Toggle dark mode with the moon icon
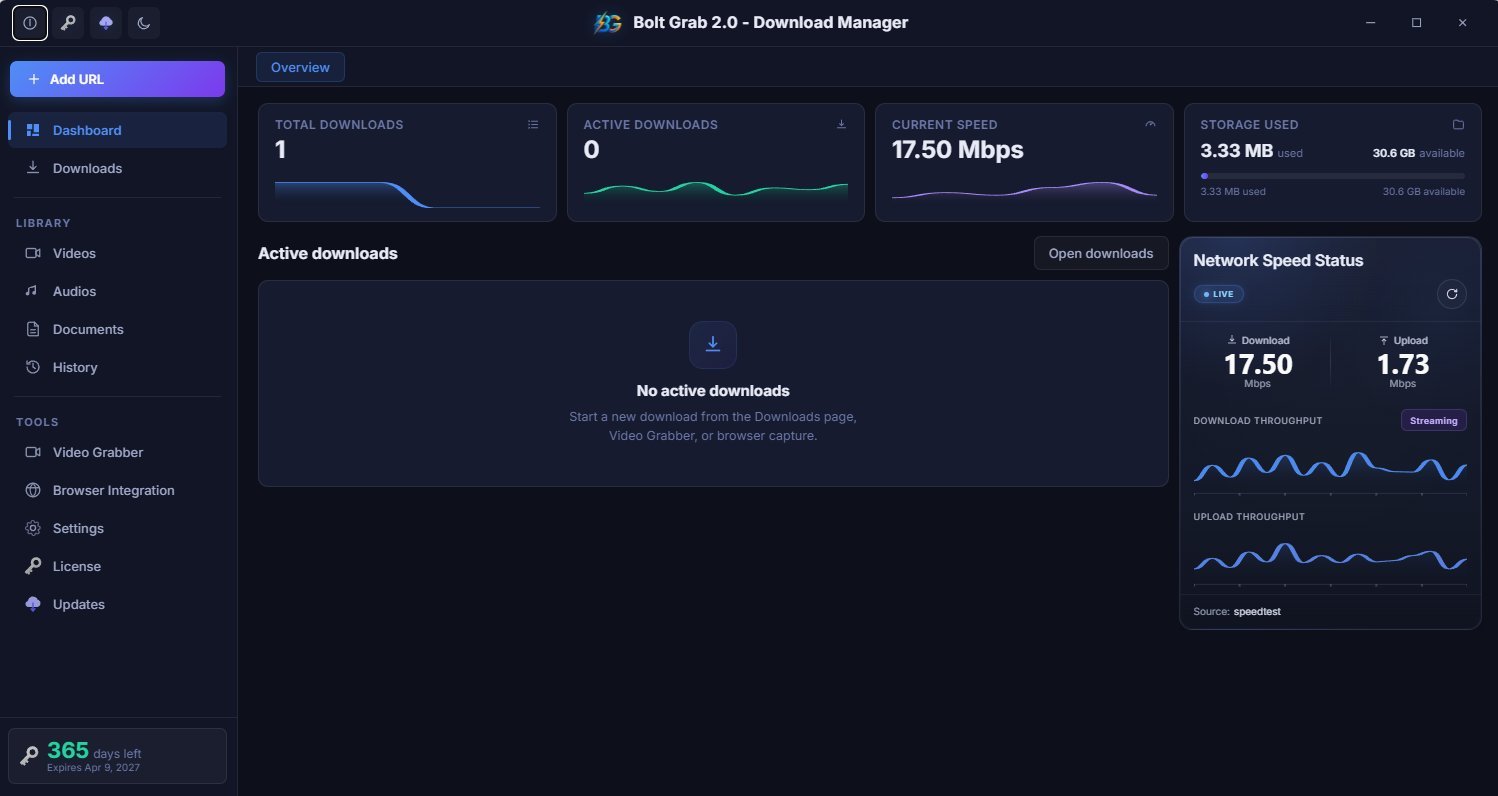The width and height of the screenshot is (1498, 796). click(144, 22)
